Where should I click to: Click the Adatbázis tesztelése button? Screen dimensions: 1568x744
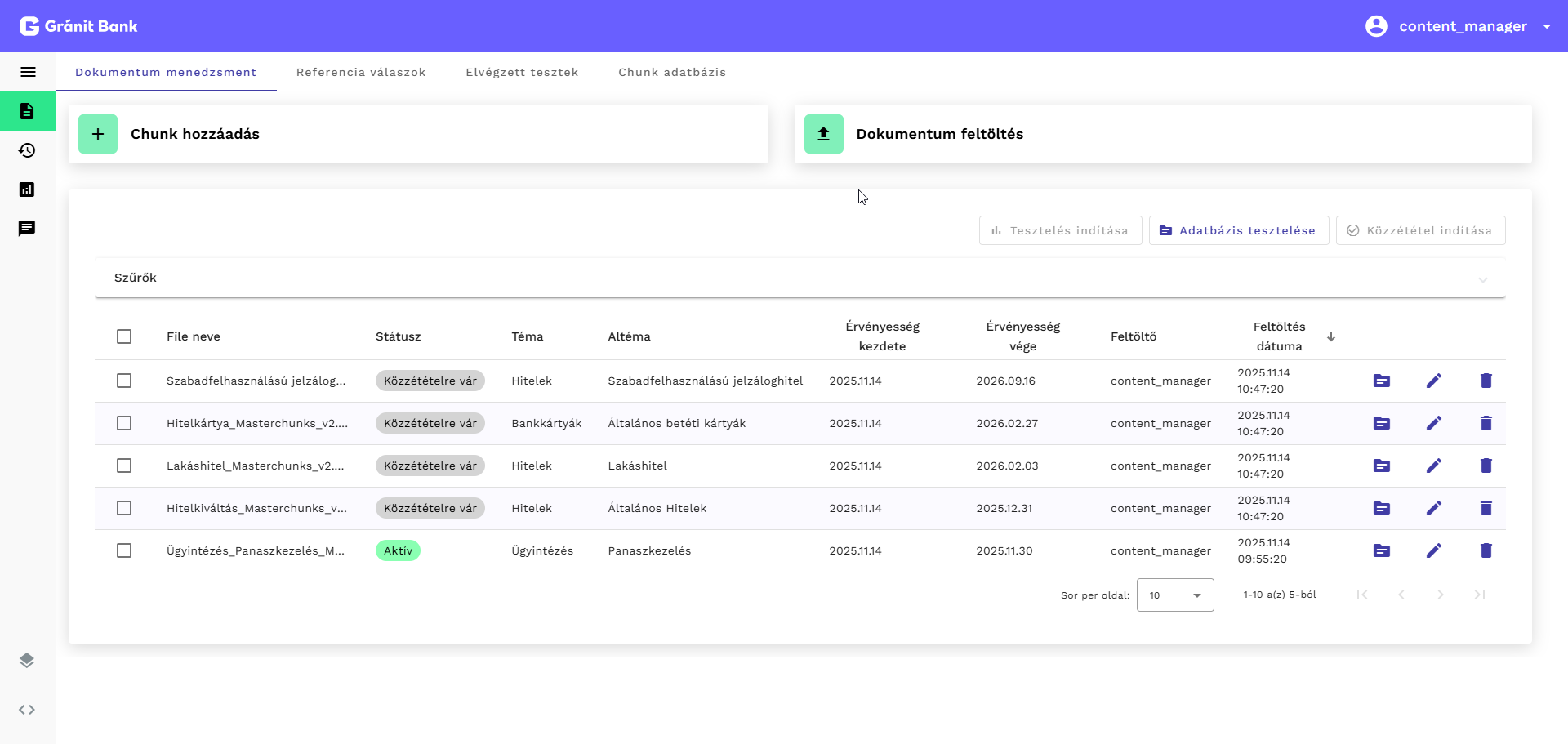[1238, 230]
